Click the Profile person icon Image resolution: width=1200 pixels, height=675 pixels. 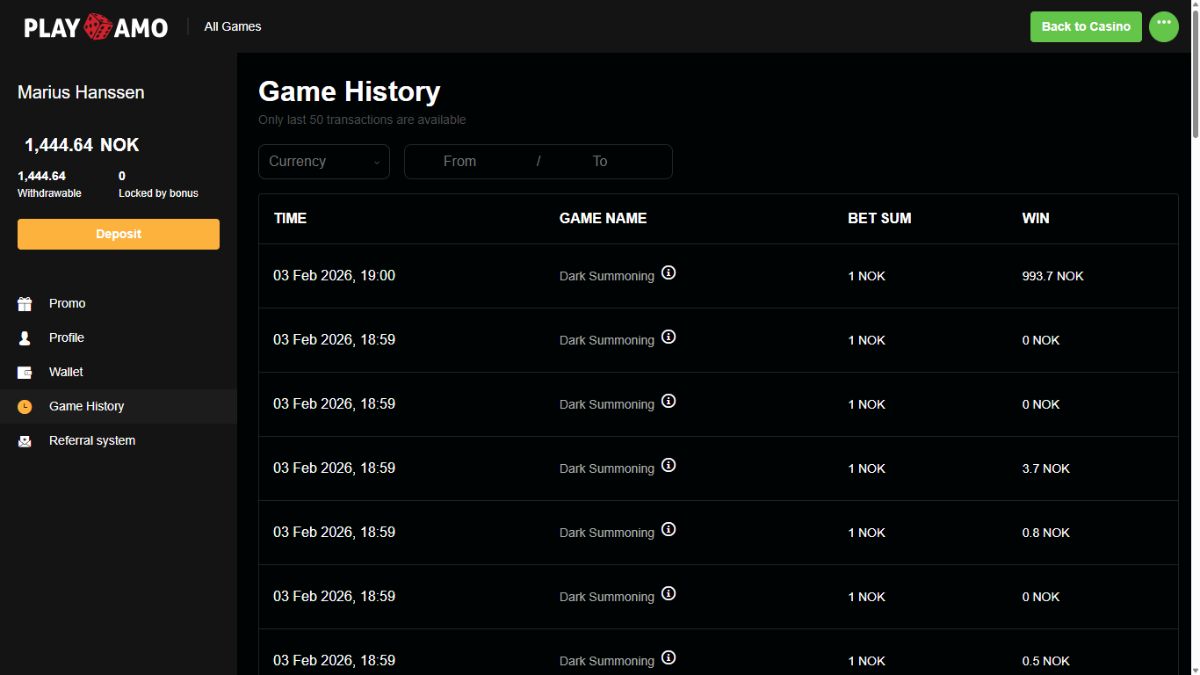25,338
